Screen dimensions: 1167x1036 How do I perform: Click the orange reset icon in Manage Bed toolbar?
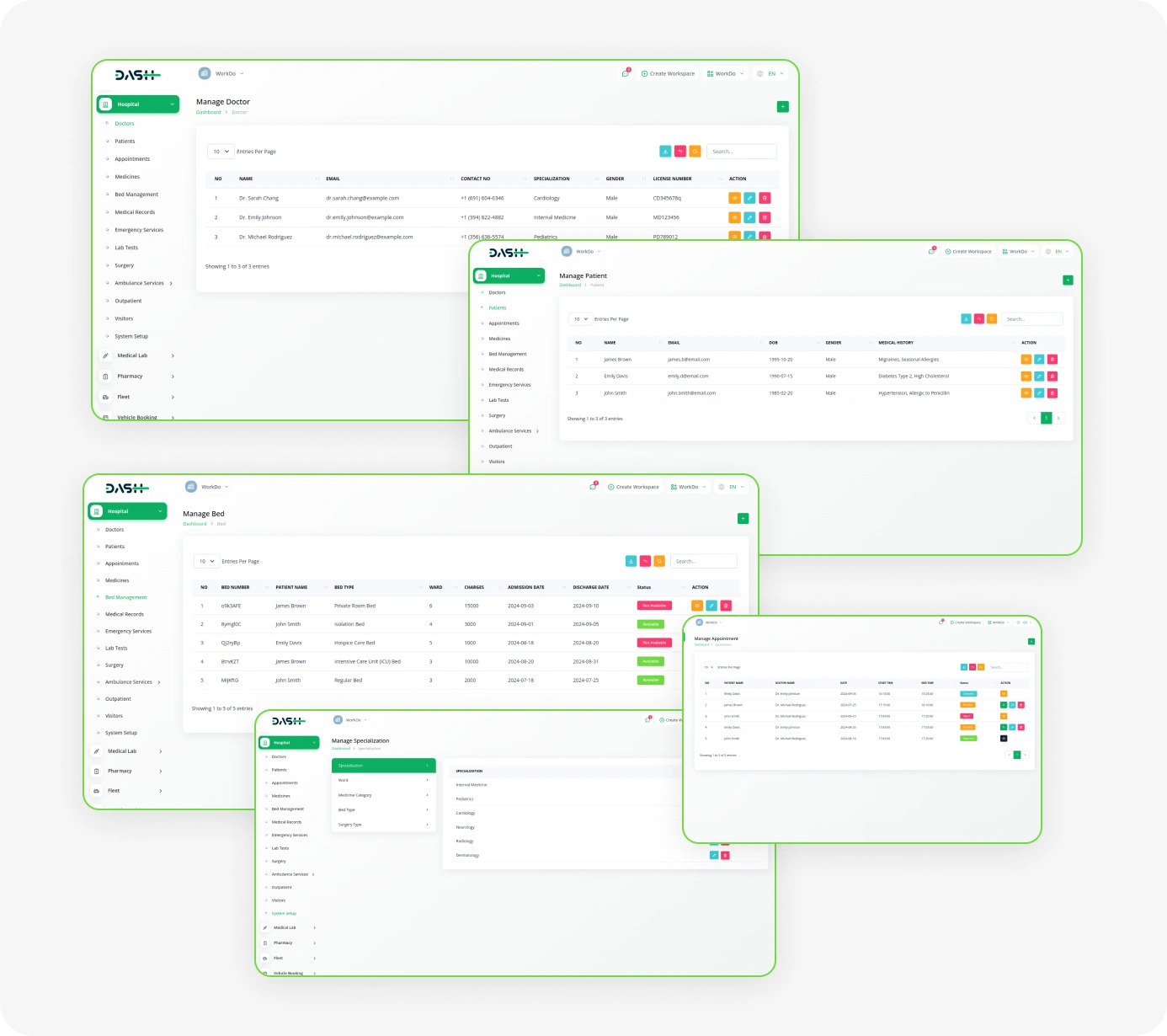coord(659,561)
